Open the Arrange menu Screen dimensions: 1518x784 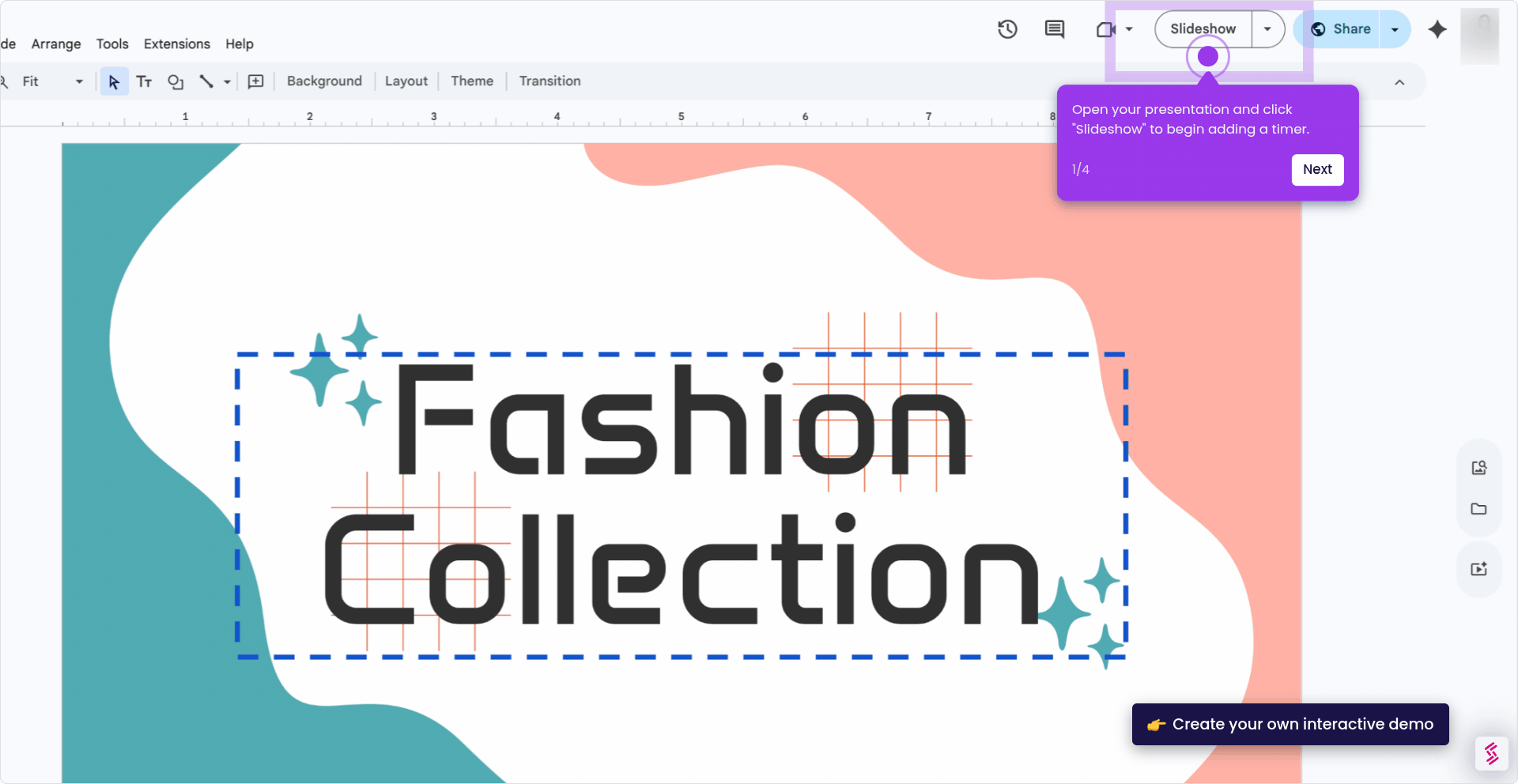pyautogui.click(x=56, y=44)
